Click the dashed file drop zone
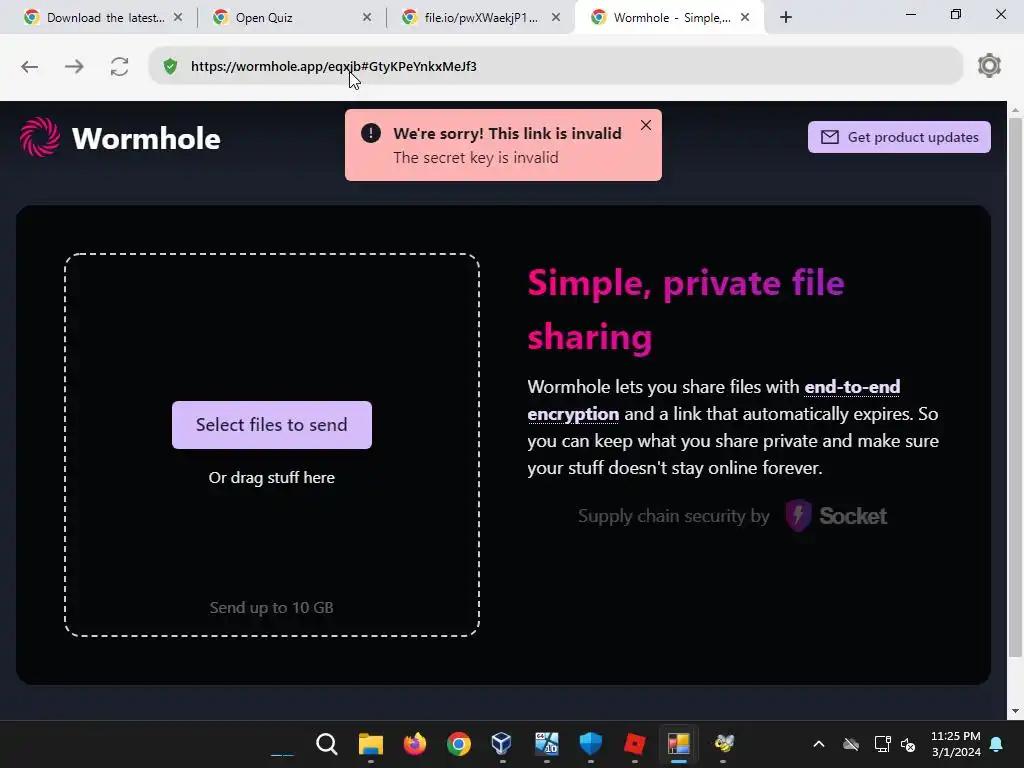The width and height of the screenshot is (1024, 768). (x=272, y=445)
